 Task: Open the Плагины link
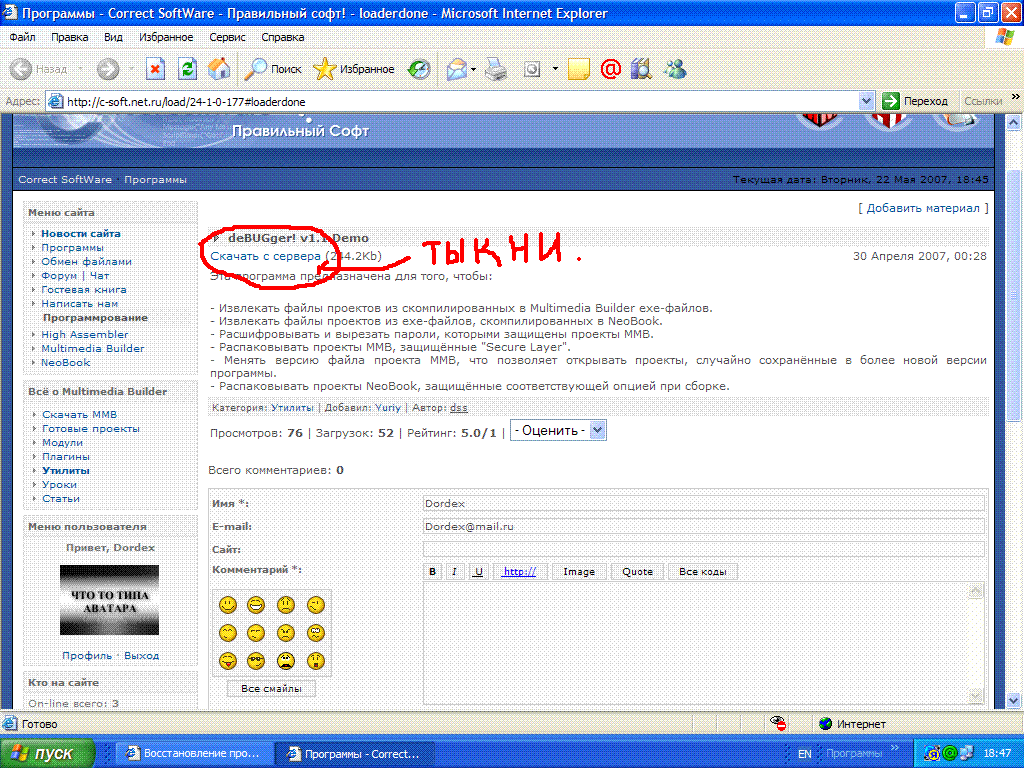(x=66, y=456)
